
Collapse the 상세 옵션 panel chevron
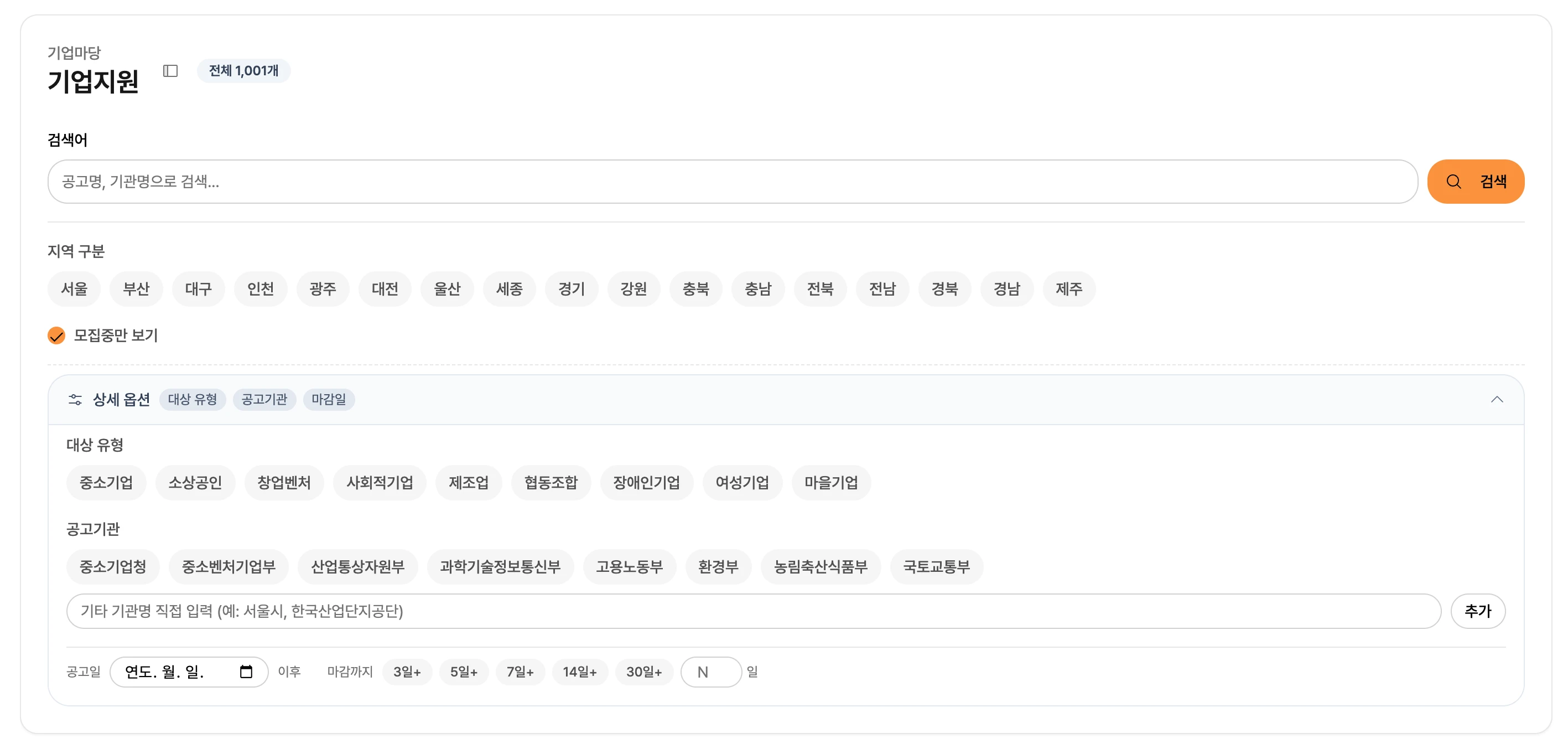pyautogui.click(x=1497, y=400)
